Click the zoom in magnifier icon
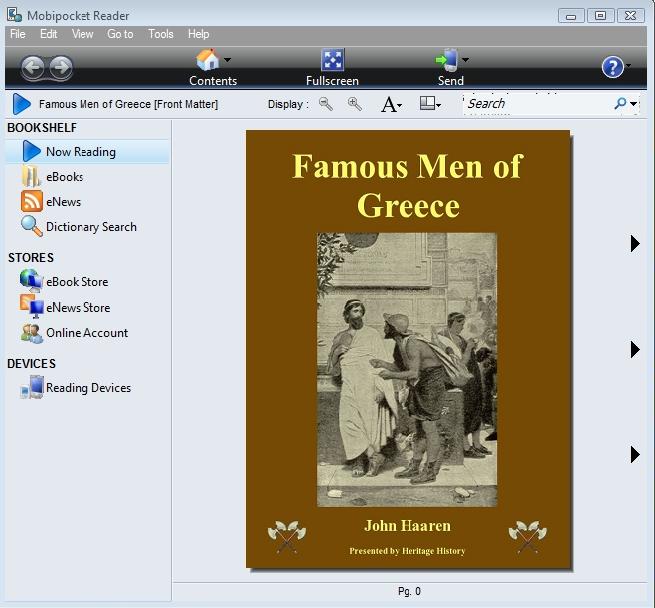Screen dimensions: 655x608 point(354,104)
